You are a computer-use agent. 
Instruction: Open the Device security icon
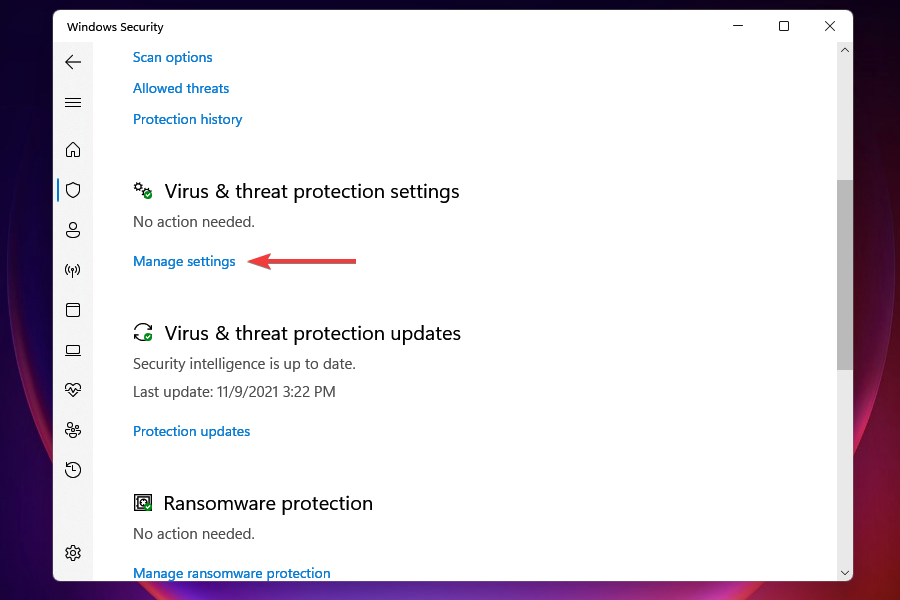(73, 350)
